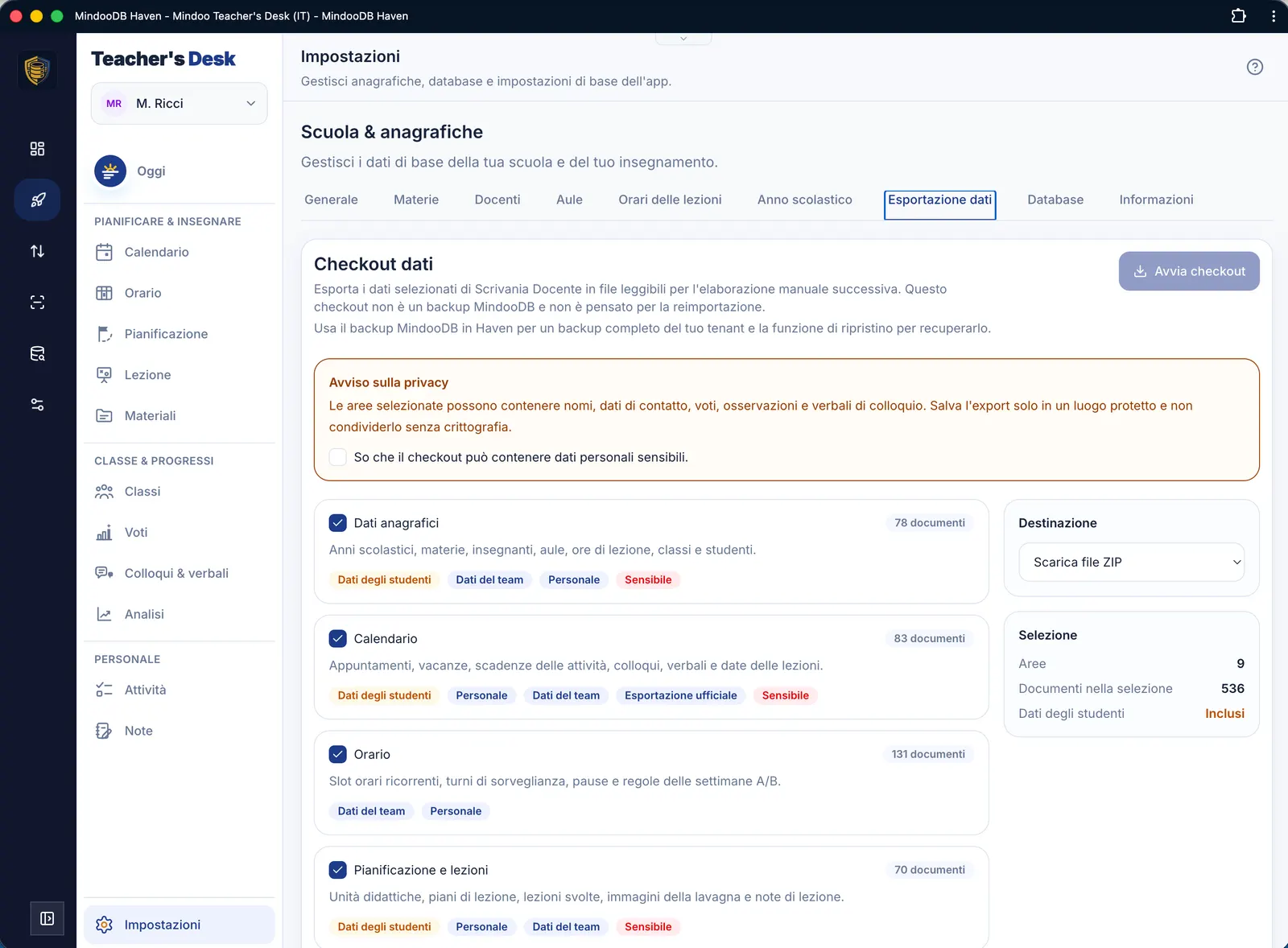Open the Colloqui & verbali sidebar link
This screenshot has height=948, width=1288.
tap(179, 573)
